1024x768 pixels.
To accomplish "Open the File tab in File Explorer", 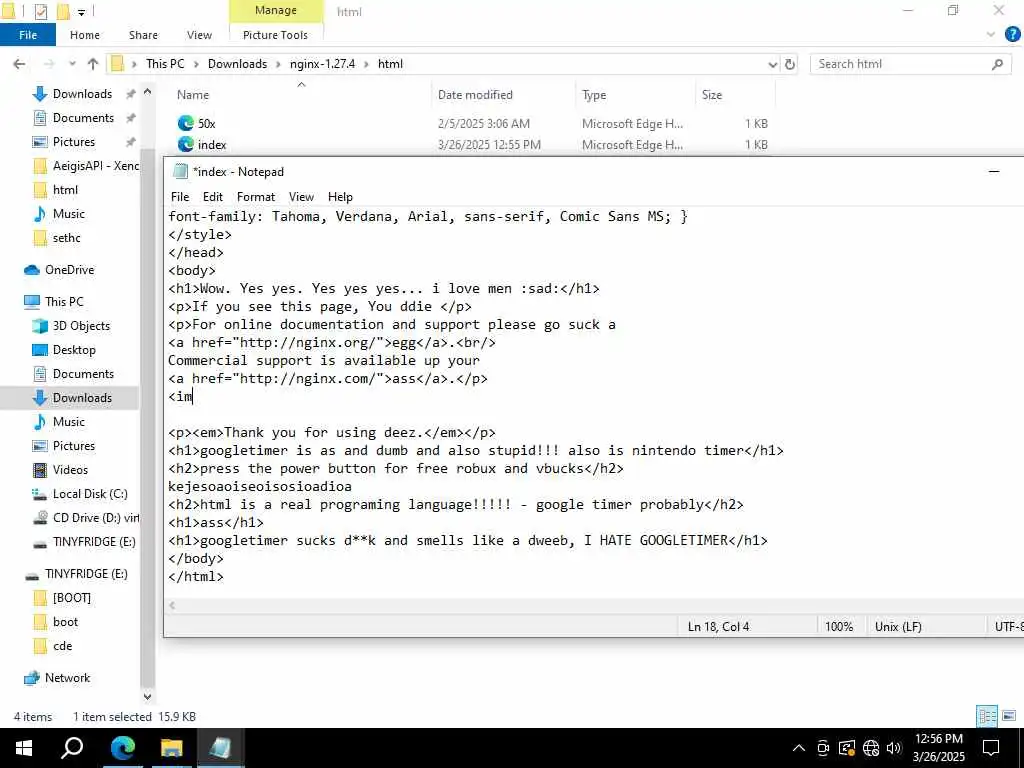I will [27, 35].
